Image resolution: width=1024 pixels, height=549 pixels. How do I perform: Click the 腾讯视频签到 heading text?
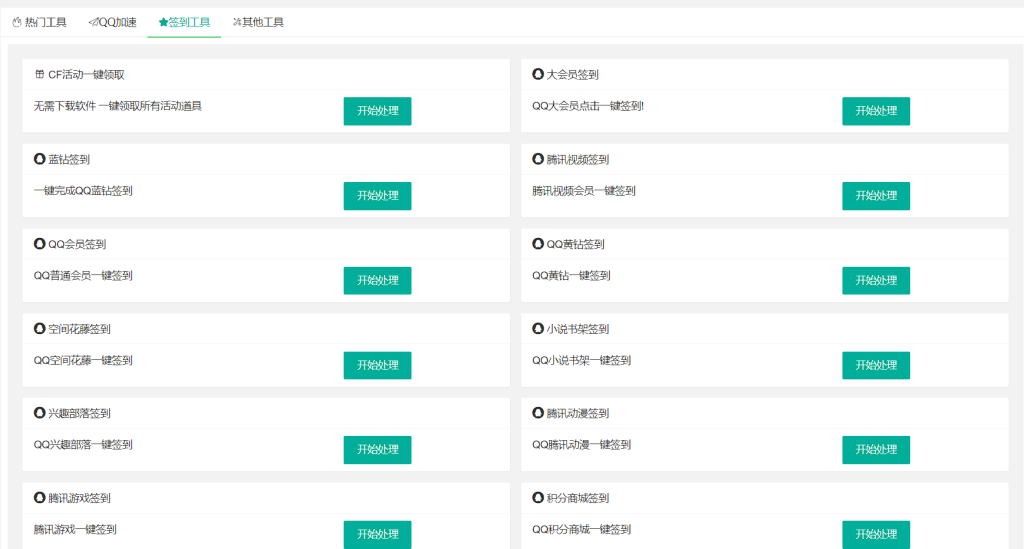coord(578,159)
